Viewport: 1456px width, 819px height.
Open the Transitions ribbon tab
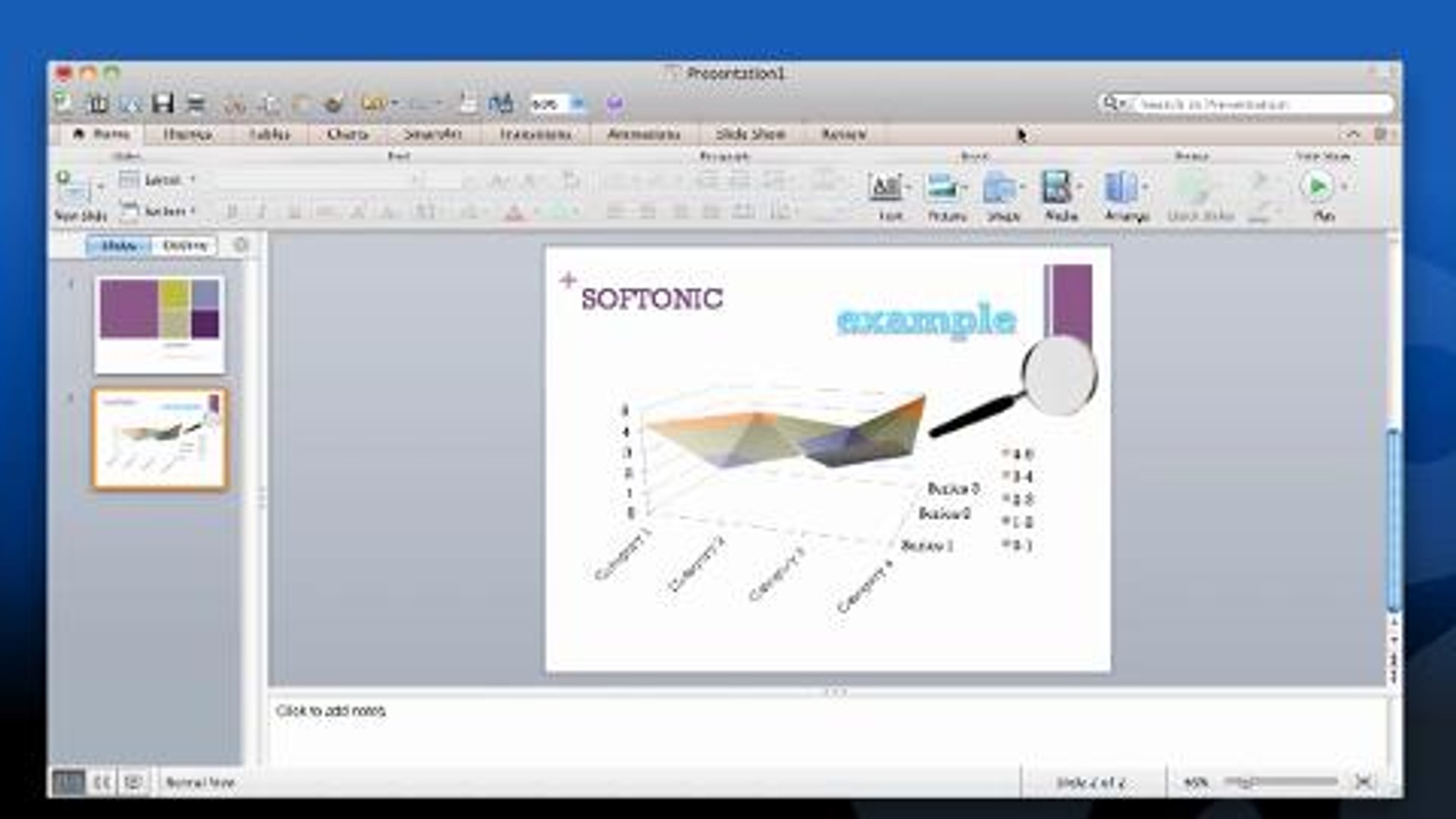coord(535,134)
